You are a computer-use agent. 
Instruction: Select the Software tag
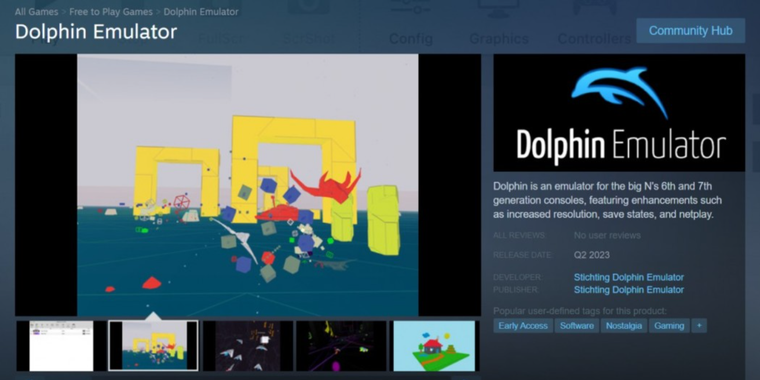tap(577, 326)
